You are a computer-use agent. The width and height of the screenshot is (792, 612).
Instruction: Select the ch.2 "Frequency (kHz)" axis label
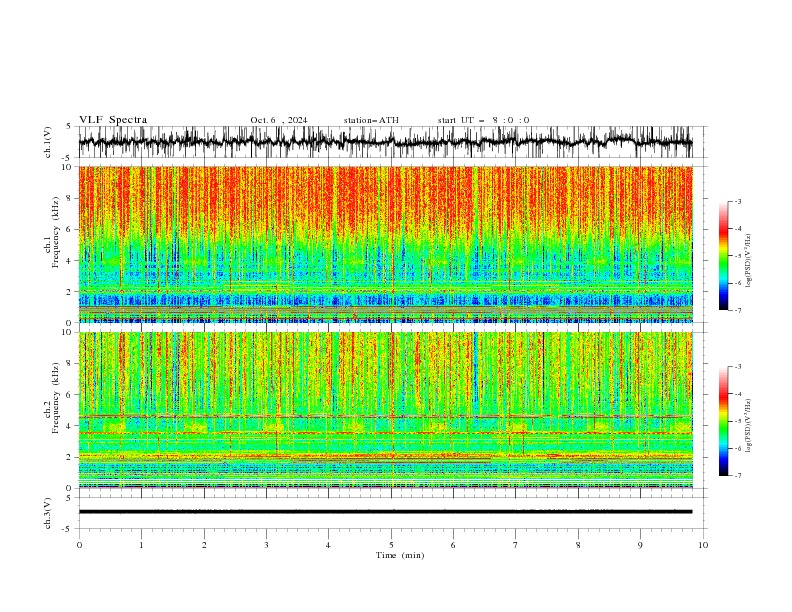tap(56, 398)
